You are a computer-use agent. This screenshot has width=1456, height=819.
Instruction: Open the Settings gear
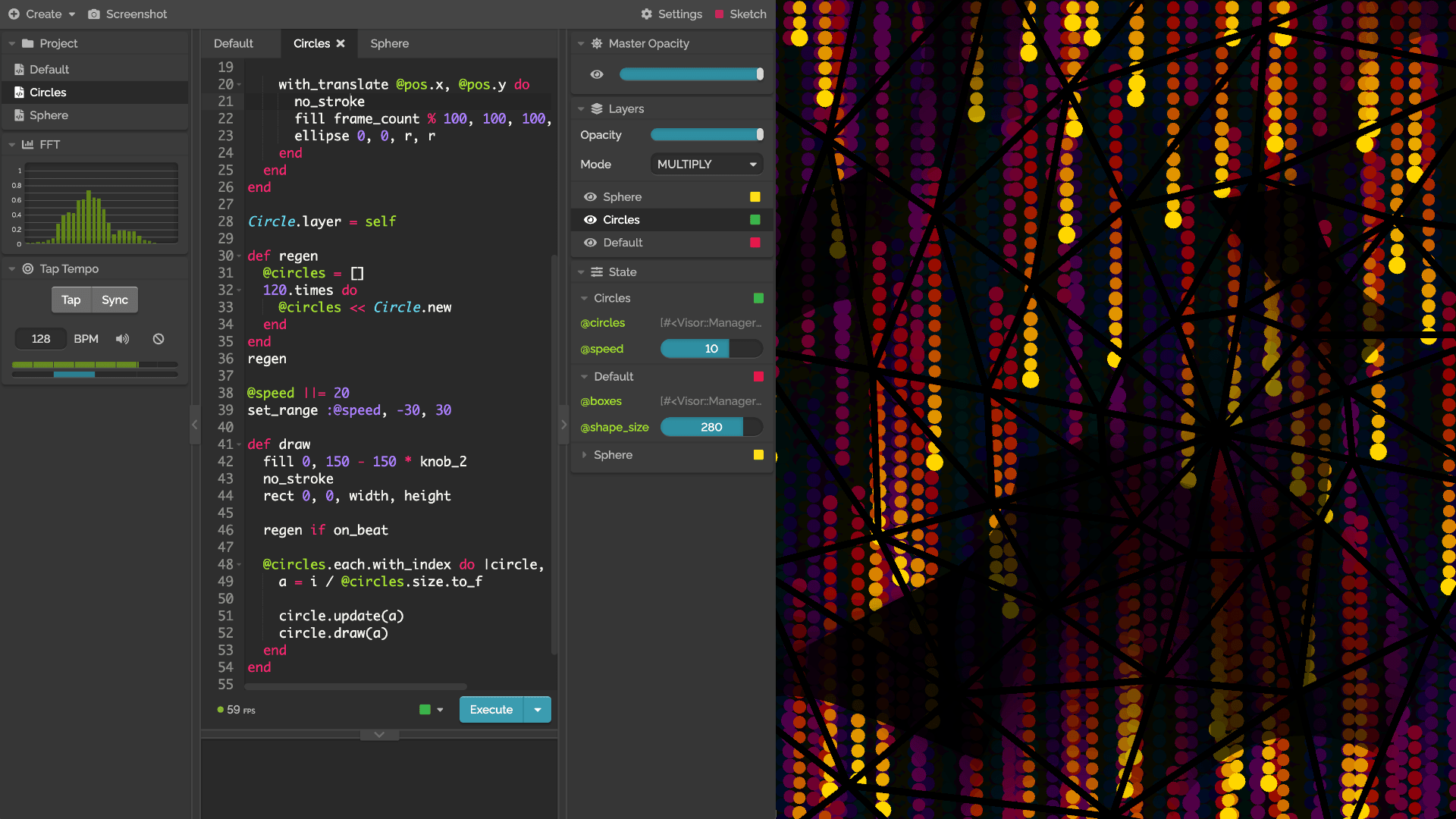coord(647,14)
